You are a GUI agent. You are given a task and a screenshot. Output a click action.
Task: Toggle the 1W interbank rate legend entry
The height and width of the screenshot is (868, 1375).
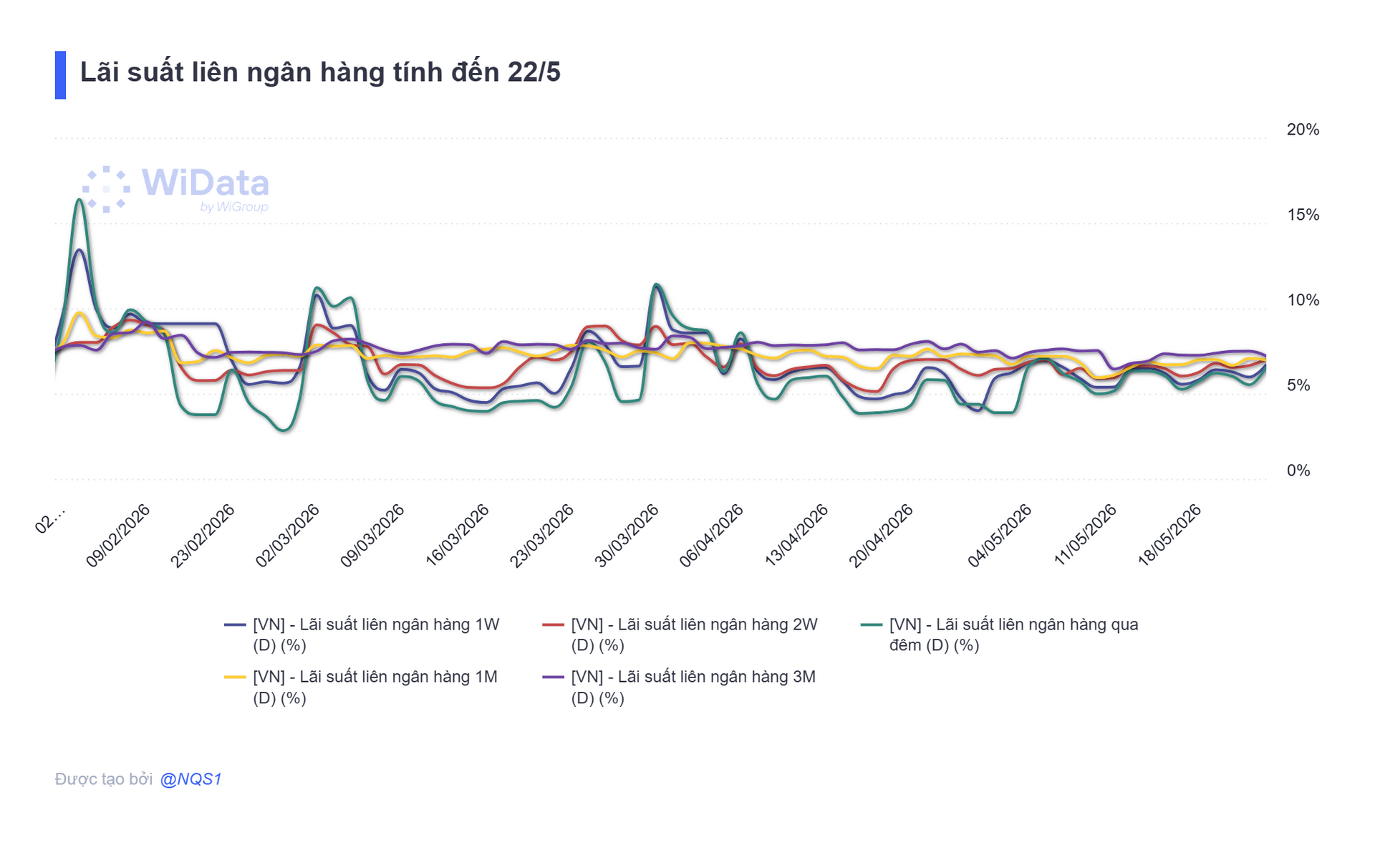tap(362, 635)
